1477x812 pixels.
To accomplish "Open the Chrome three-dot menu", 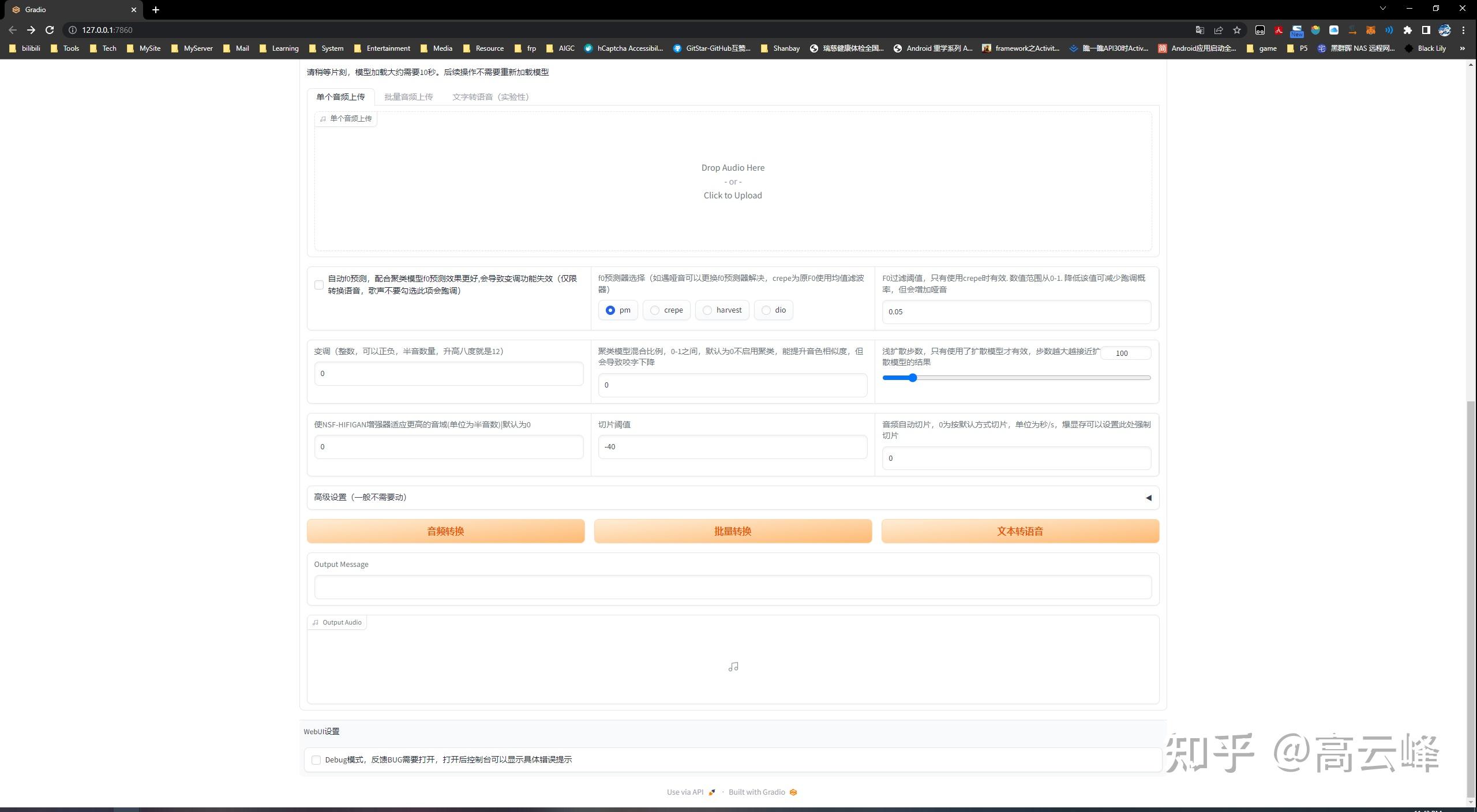I will 1464,29.
